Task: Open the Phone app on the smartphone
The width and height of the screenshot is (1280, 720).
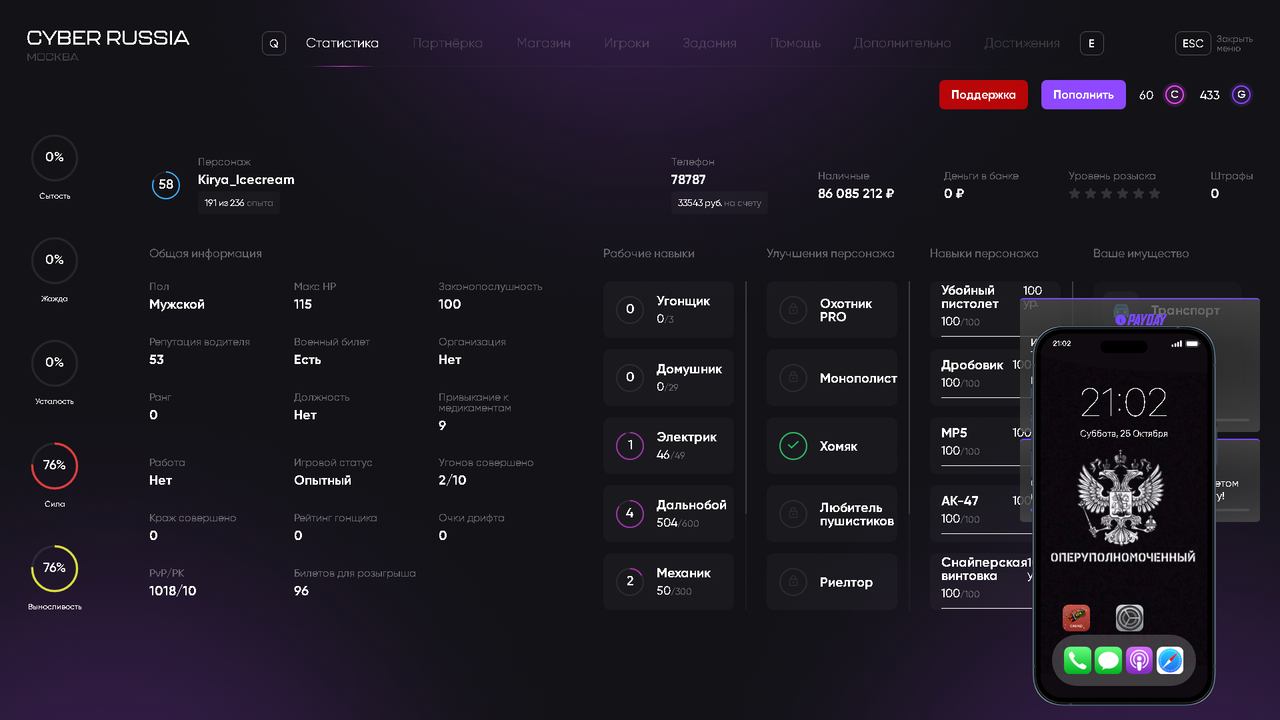Action: 1077,660
